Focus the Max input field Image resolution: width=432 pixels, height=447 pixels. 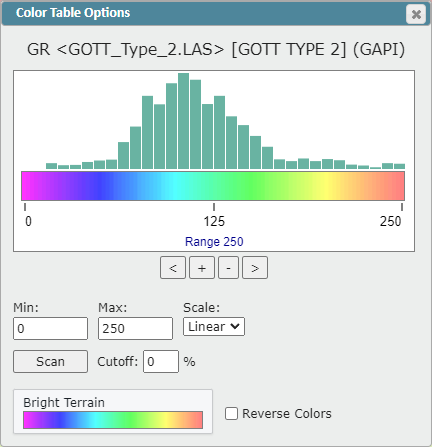[x=135, y=329]
